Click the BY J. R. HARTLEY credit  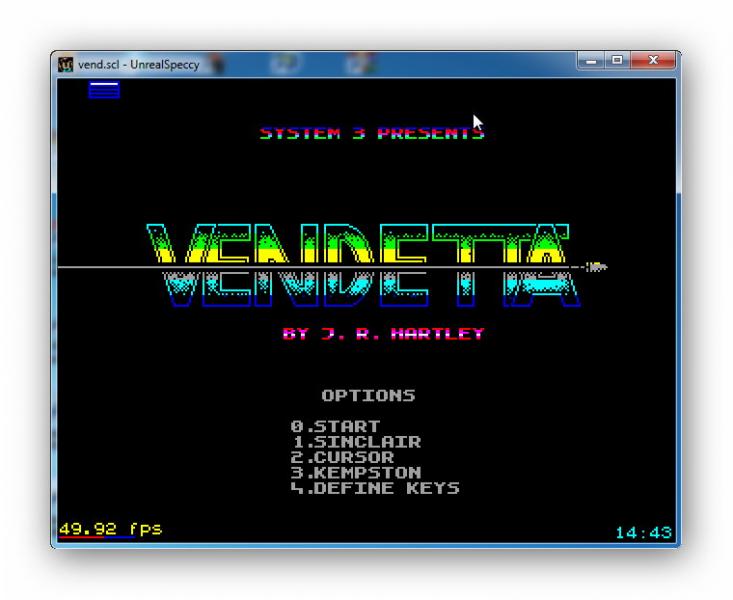[x=383, y=334]
